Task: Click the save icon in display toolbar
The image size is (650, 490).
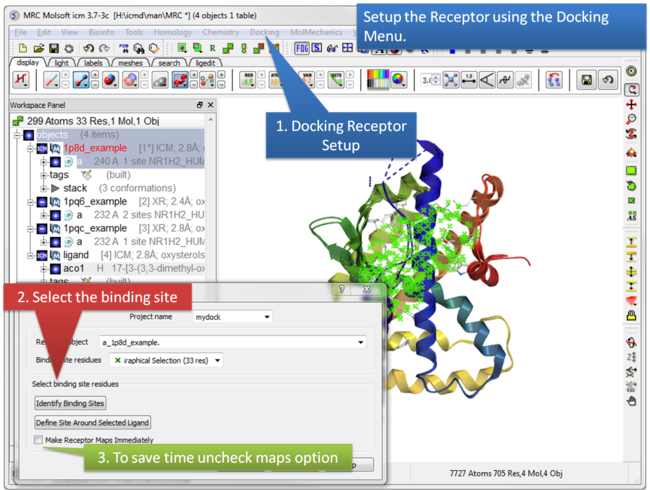Action: point(585,80)
